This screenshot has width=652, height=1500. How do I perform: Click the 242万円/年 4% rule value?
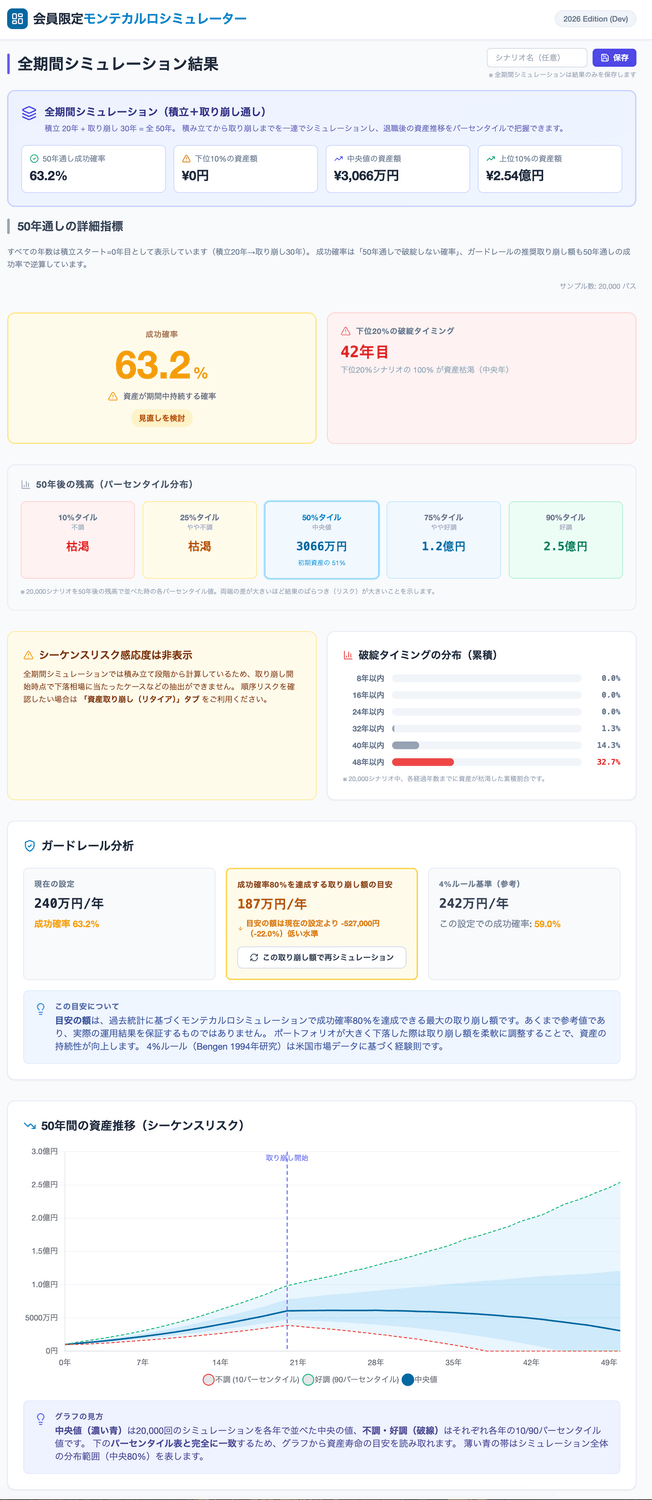pyautogui.click(x=476, y=903)
